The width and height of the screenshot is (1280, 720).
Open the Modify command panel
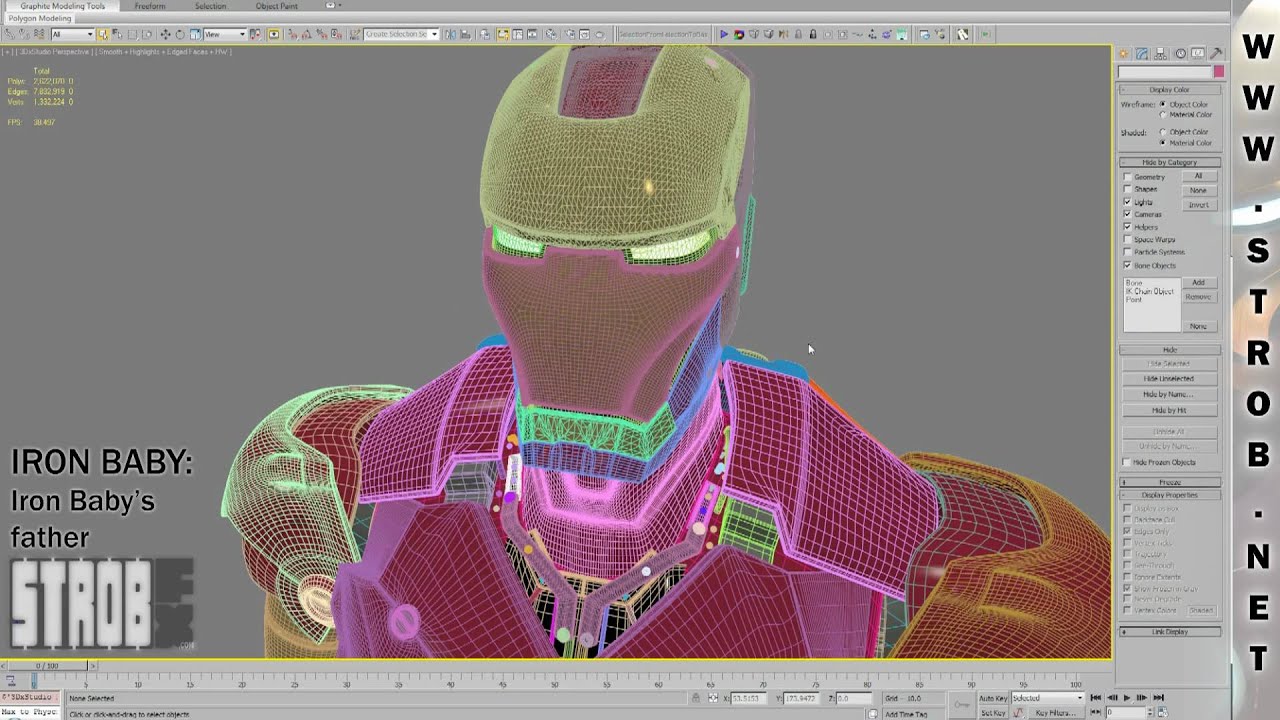(1142, 54)
